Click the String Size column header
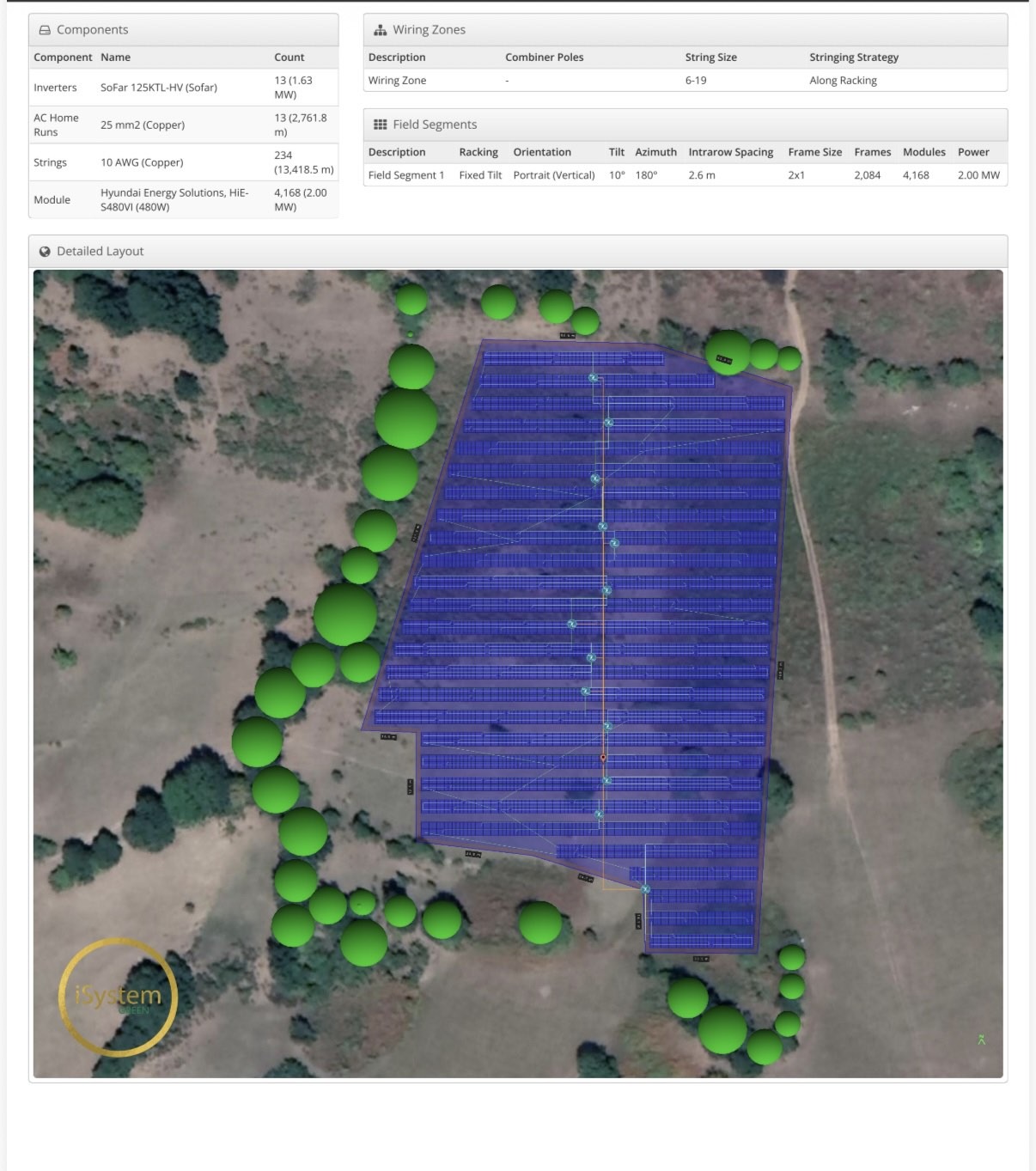Viewport: 1036px width, 1171px height. point(710,58)
